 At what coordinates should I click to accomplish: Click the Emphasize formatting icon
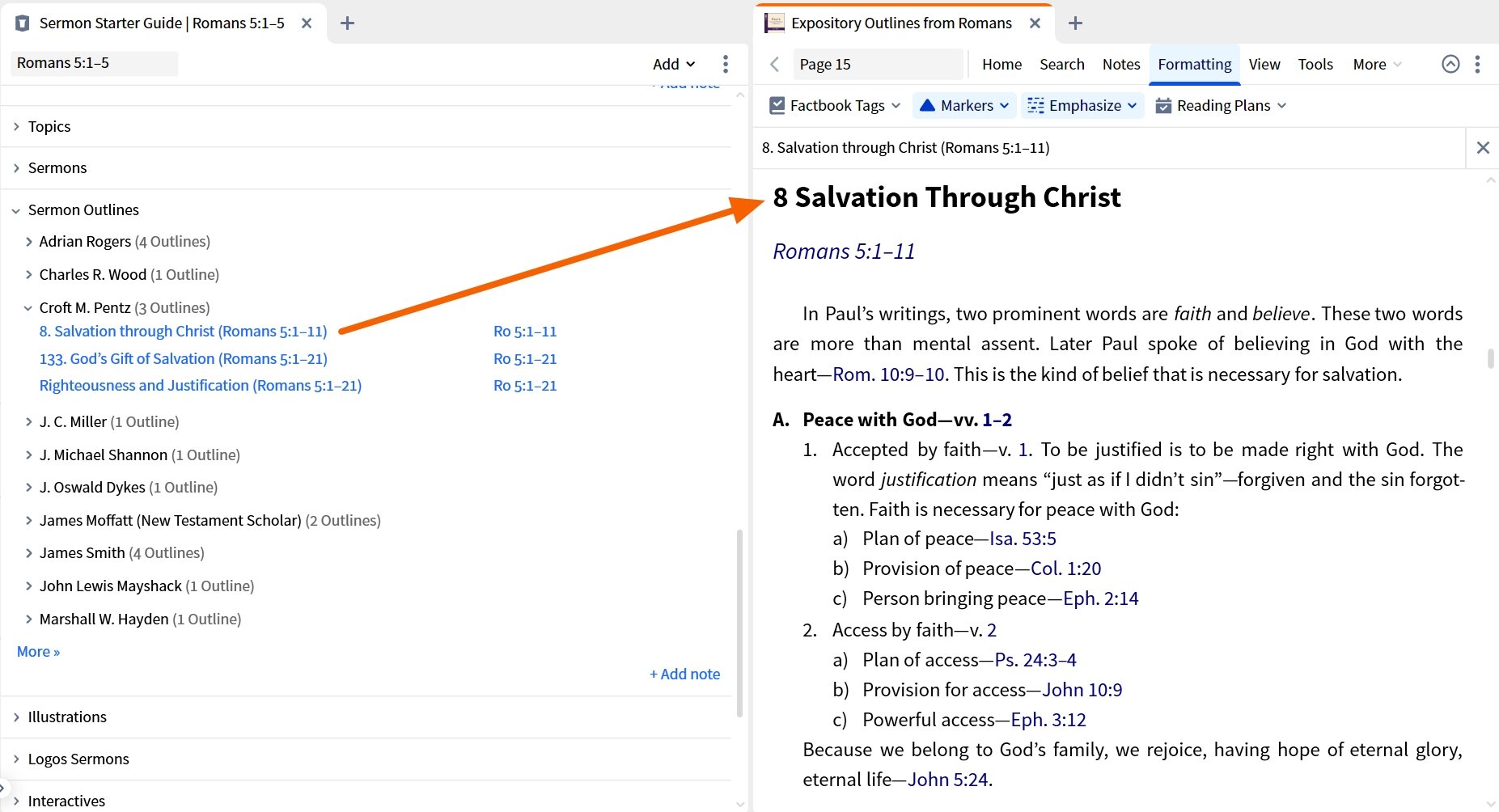pos(1035,106)
